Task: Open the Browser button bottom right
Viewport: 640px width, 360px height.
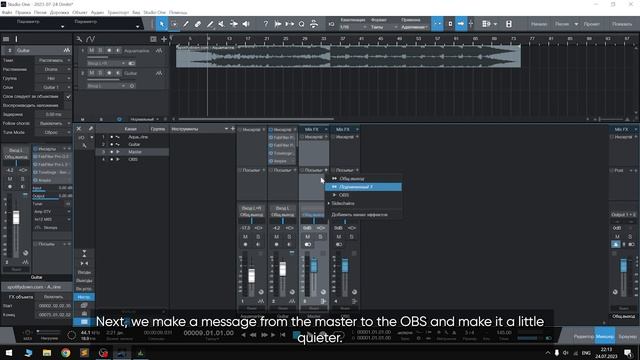Action: [627, 336]
